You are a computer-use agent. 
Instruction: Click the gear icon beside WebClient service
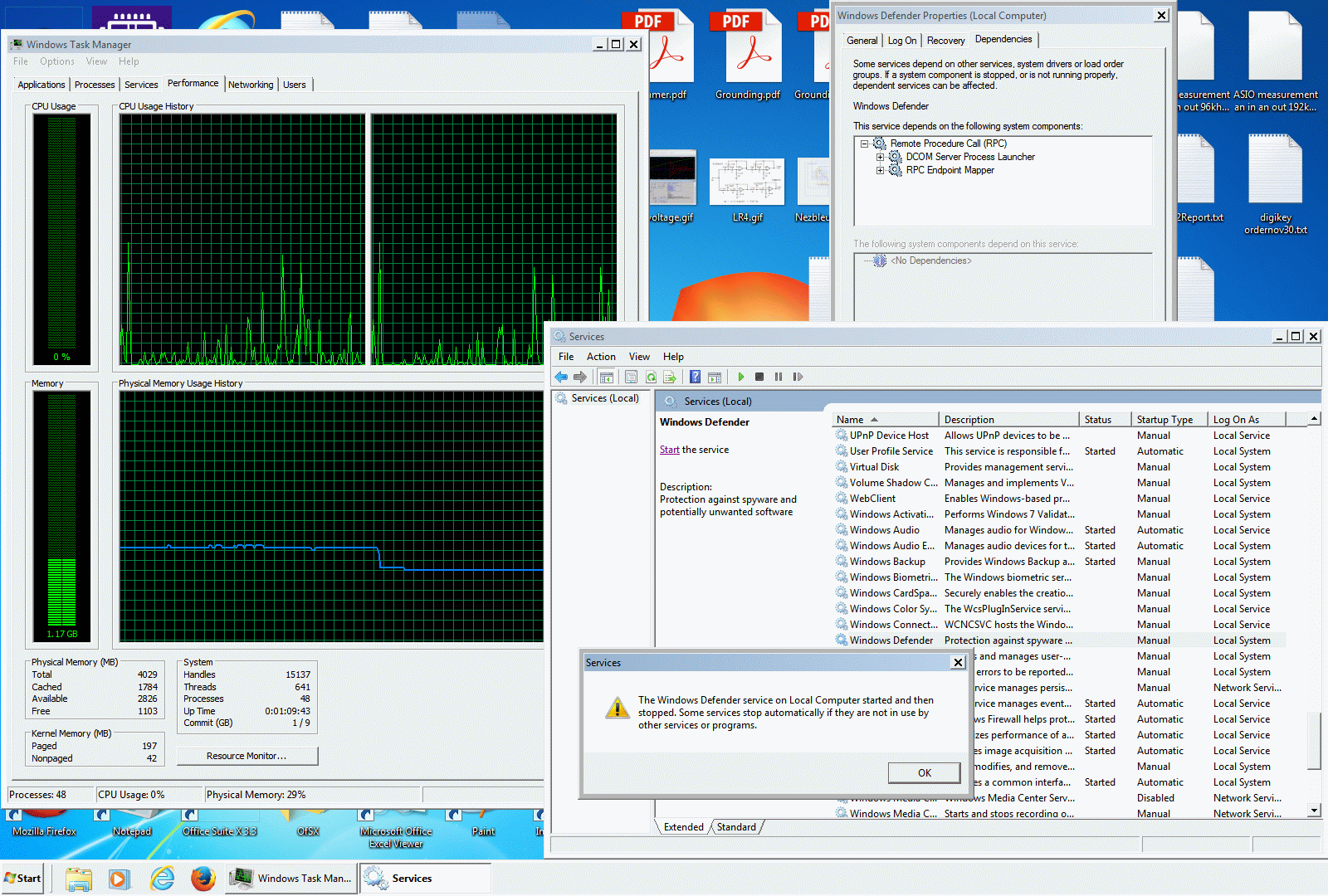[842, 499]
